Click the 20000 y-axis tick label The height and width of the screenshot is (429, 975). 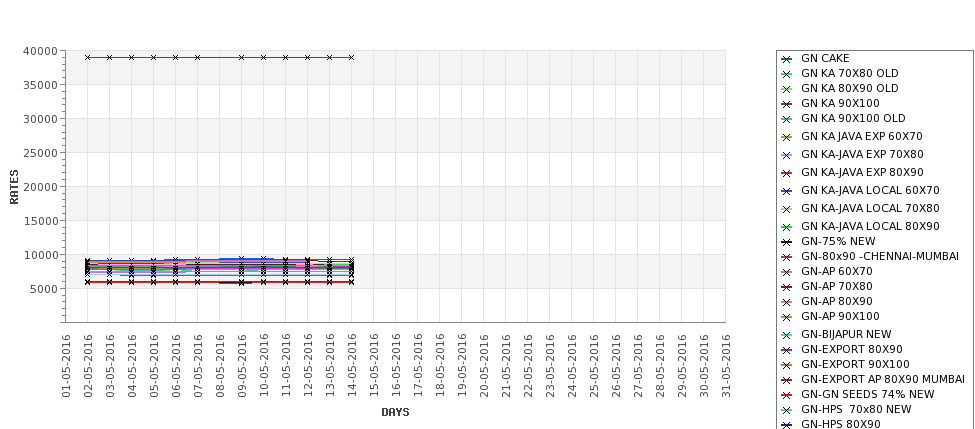tap(40, 187)
